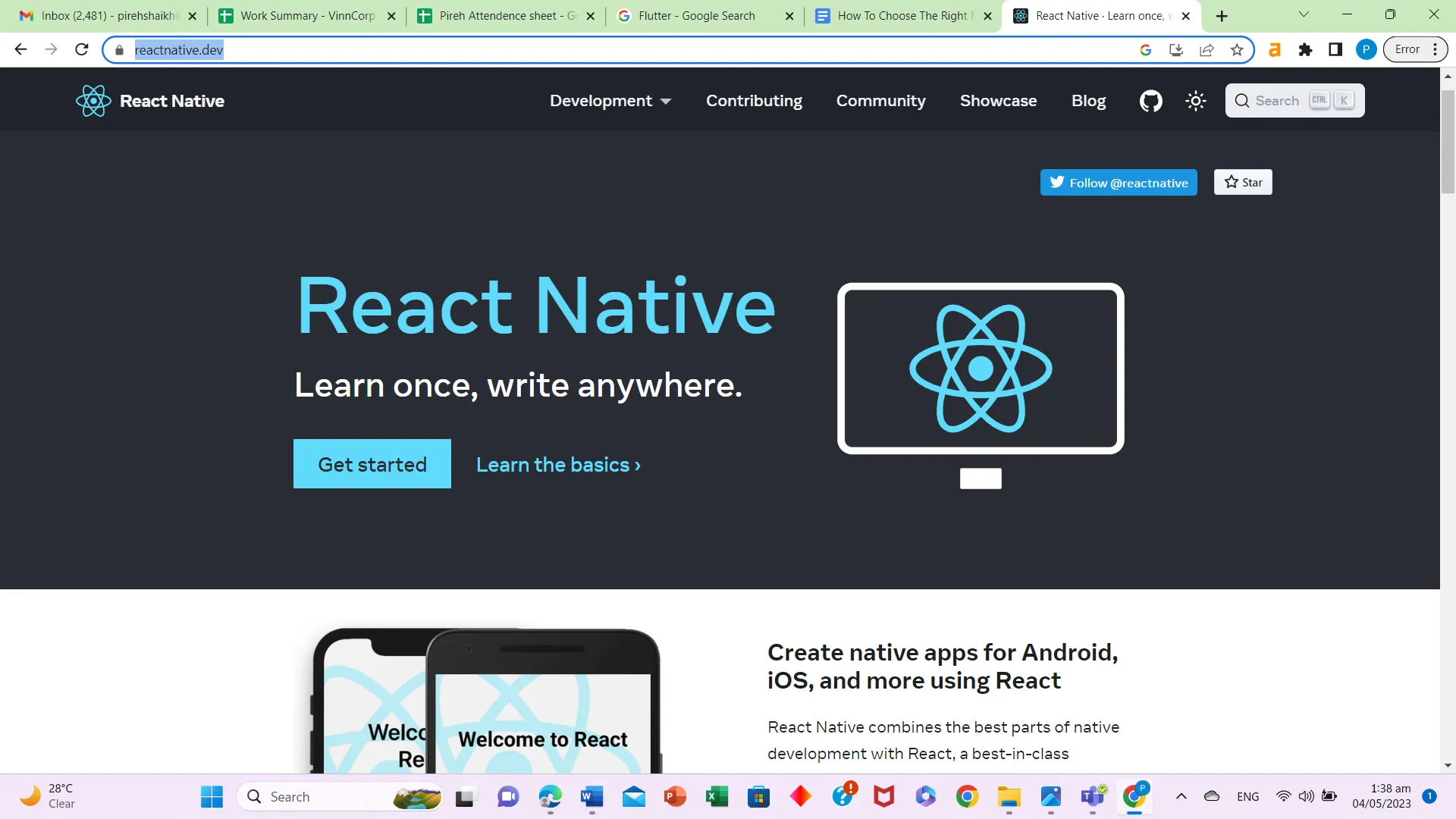This screenshot has width=1456, height=819.
Task: Open Excel from taskbar
Action: click(x=717, y=796)
